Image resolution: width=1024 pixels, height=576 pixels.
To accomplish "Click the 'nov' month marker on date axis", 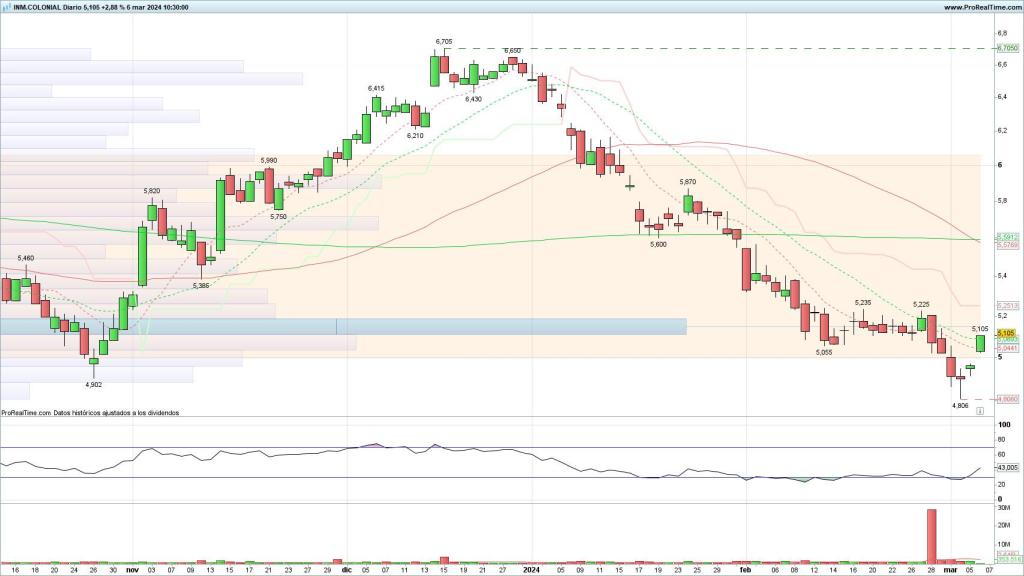I will tap(132, 569).
